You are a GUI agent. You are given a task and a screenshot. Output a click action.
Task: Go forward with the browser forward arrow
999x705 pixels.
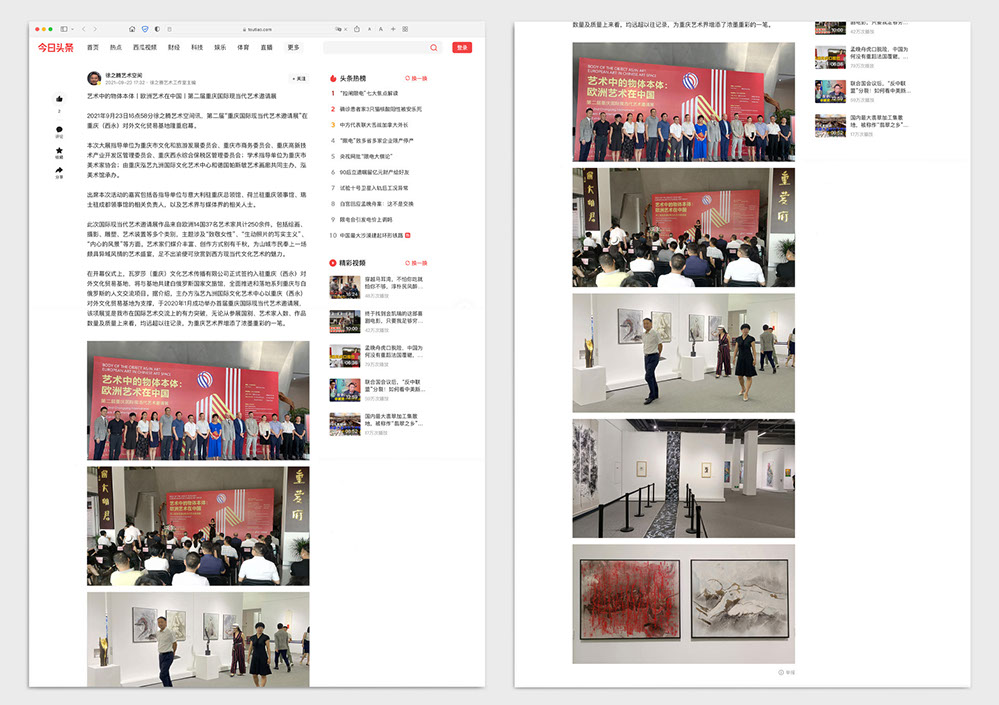coord(95,29)
